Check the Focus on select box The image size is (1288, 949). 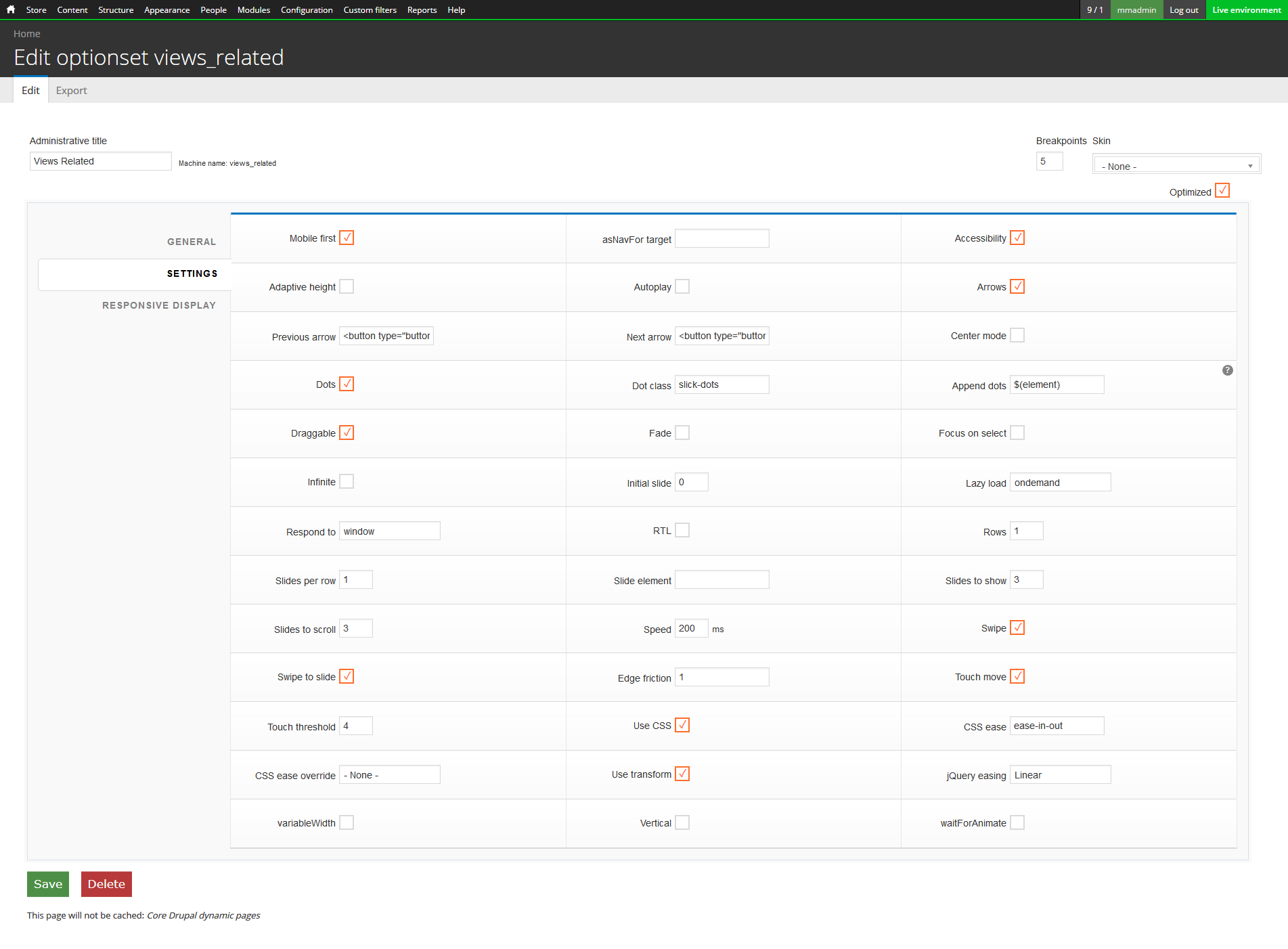1017,433
